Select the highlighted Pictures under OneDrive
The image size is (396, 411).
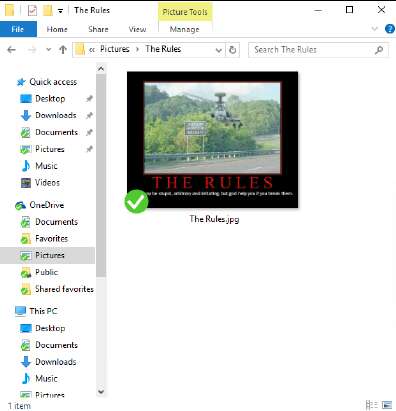[47, 255]
